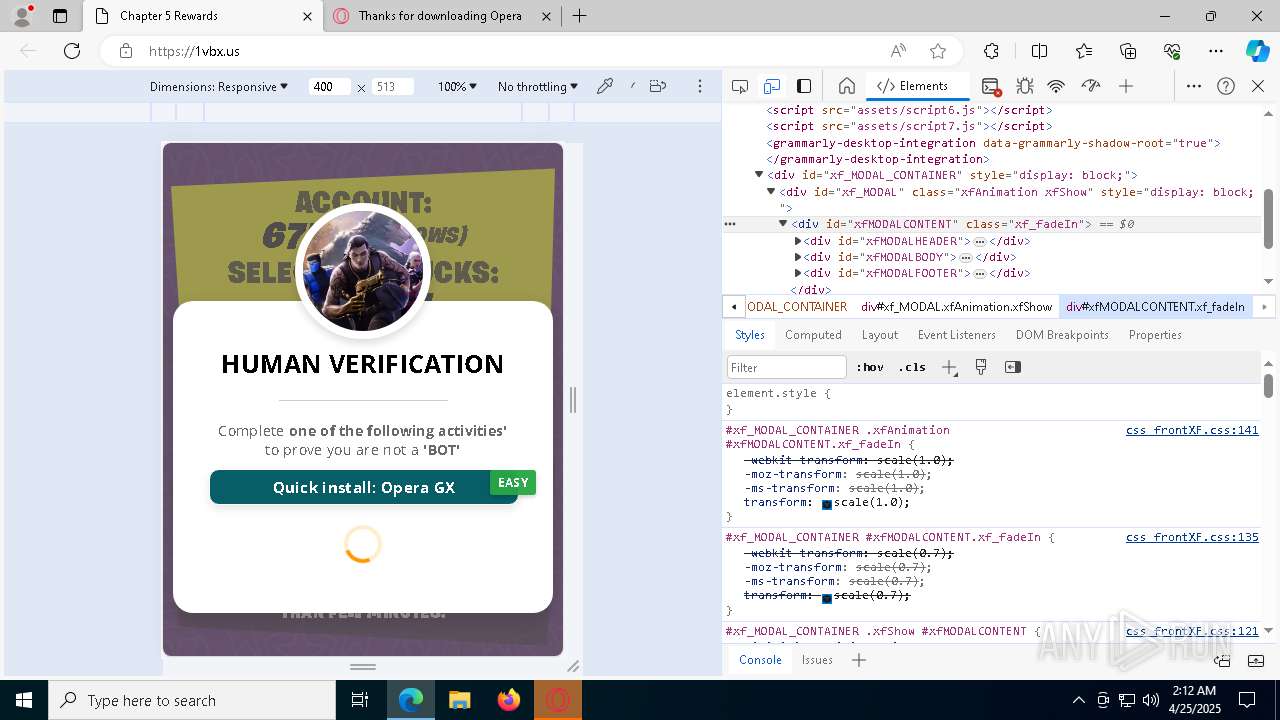Click the eyedropper media features icon

605,86
